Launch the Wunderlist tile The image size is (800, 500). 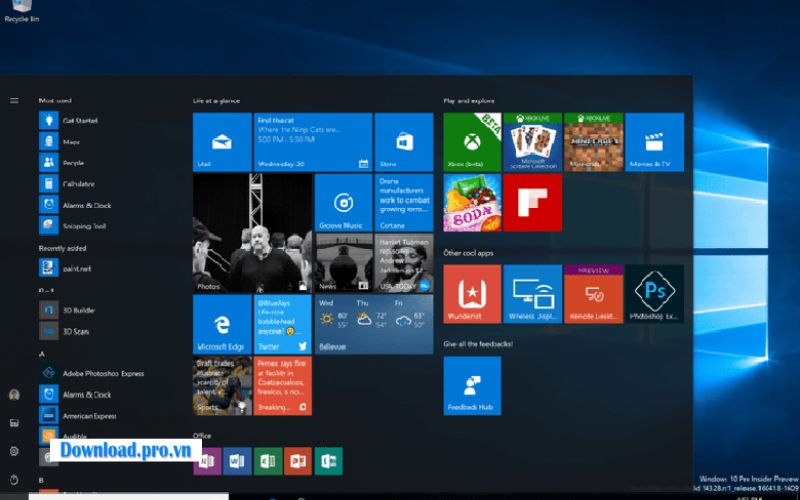[x=472, y=293]
